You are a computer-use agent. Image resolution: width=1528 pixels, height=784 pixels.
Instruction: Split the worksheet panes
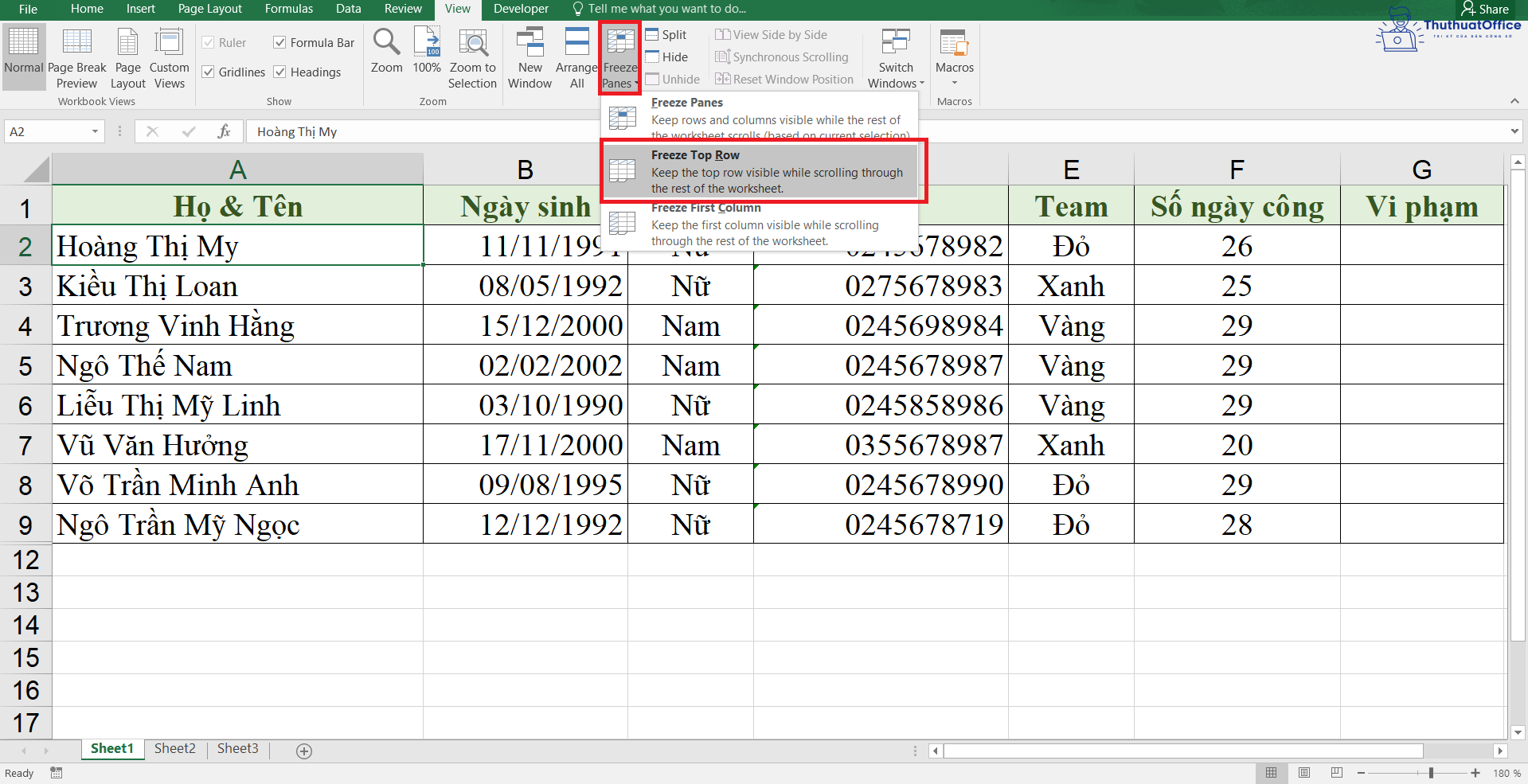666,34
